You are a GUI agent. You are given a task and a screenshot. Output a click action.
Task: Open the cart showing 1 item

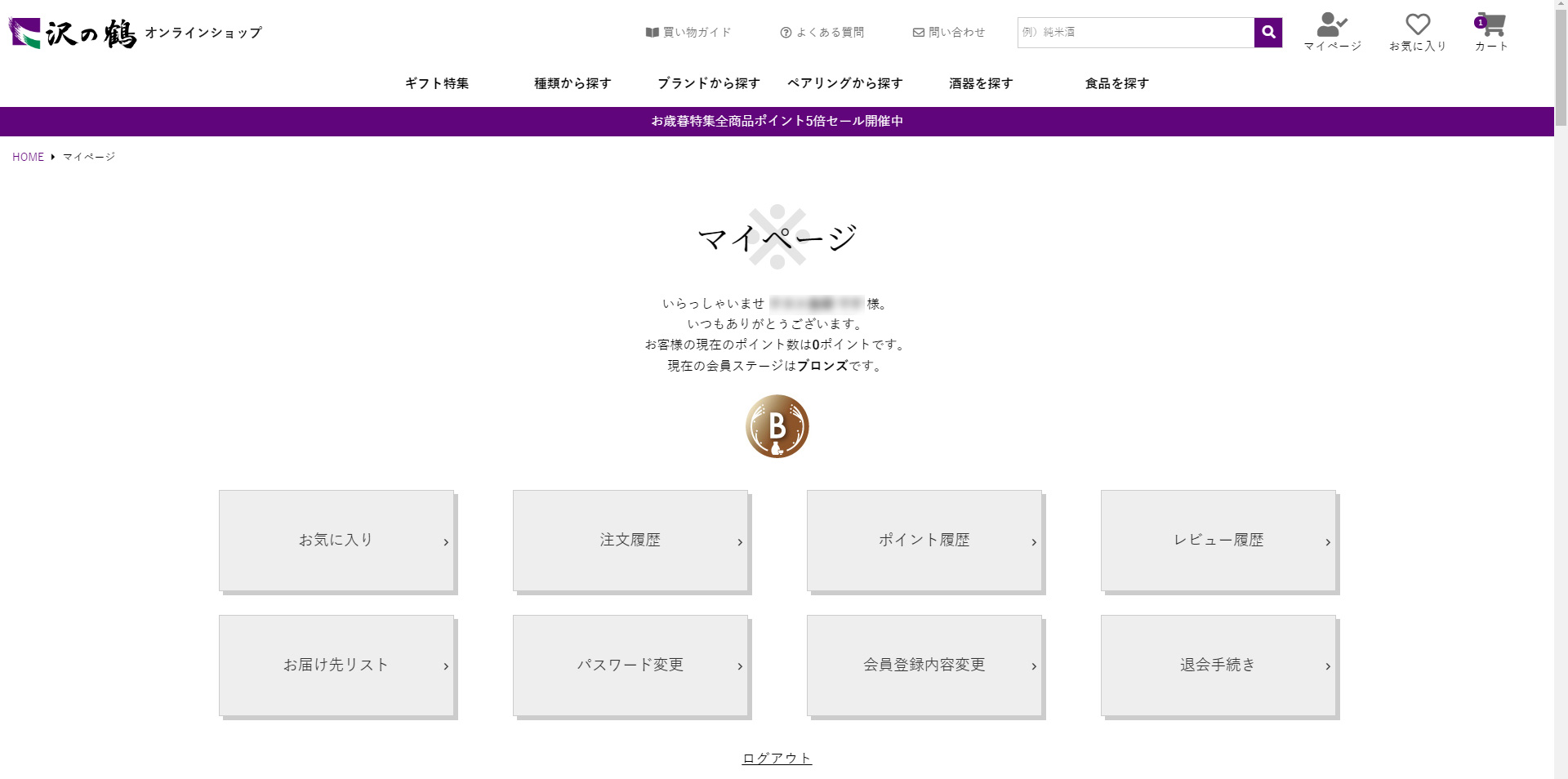click(1491, 26)
